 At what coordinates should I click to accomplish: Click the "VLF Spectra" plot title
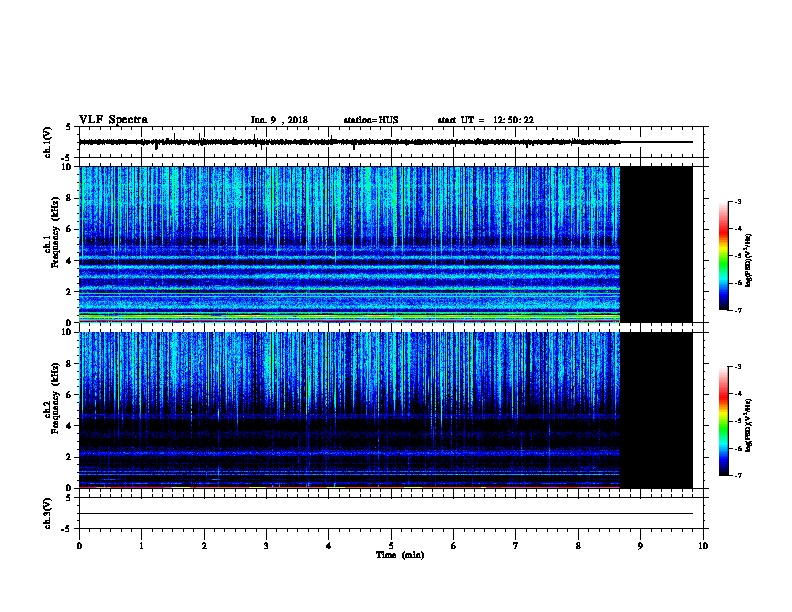coord(113,120)
